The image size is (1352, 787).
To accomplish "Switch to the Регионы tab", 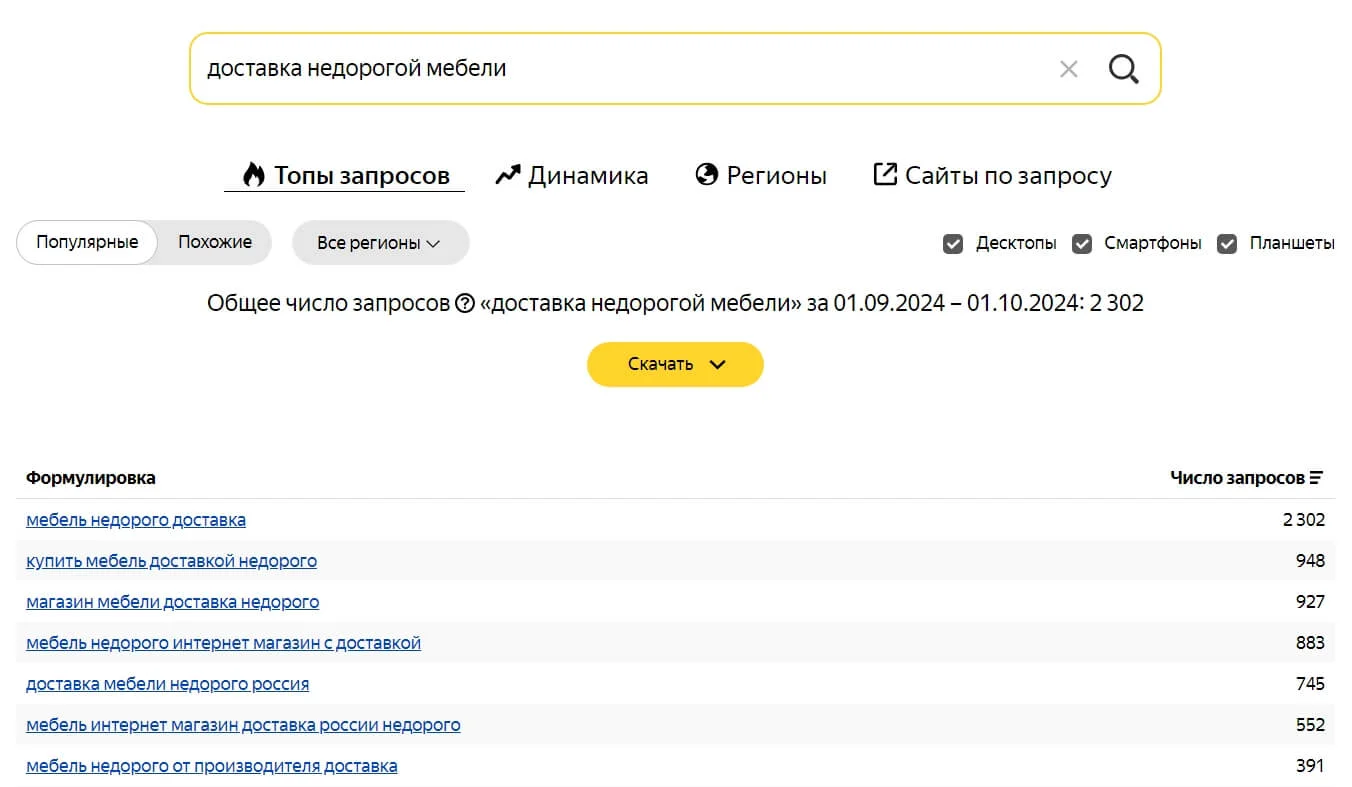I will point(761,176).
